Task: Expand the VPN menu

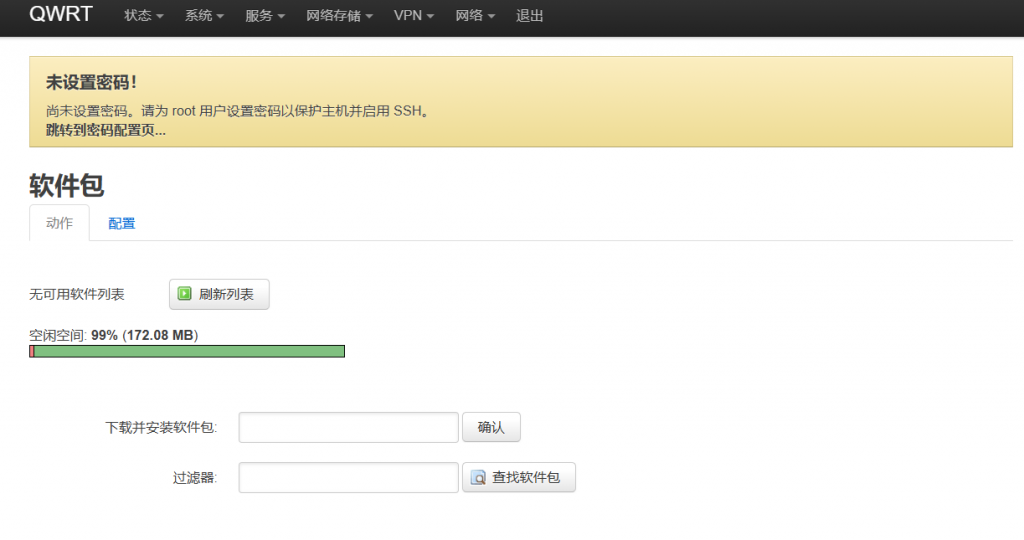Action: [x=413, y=16]
